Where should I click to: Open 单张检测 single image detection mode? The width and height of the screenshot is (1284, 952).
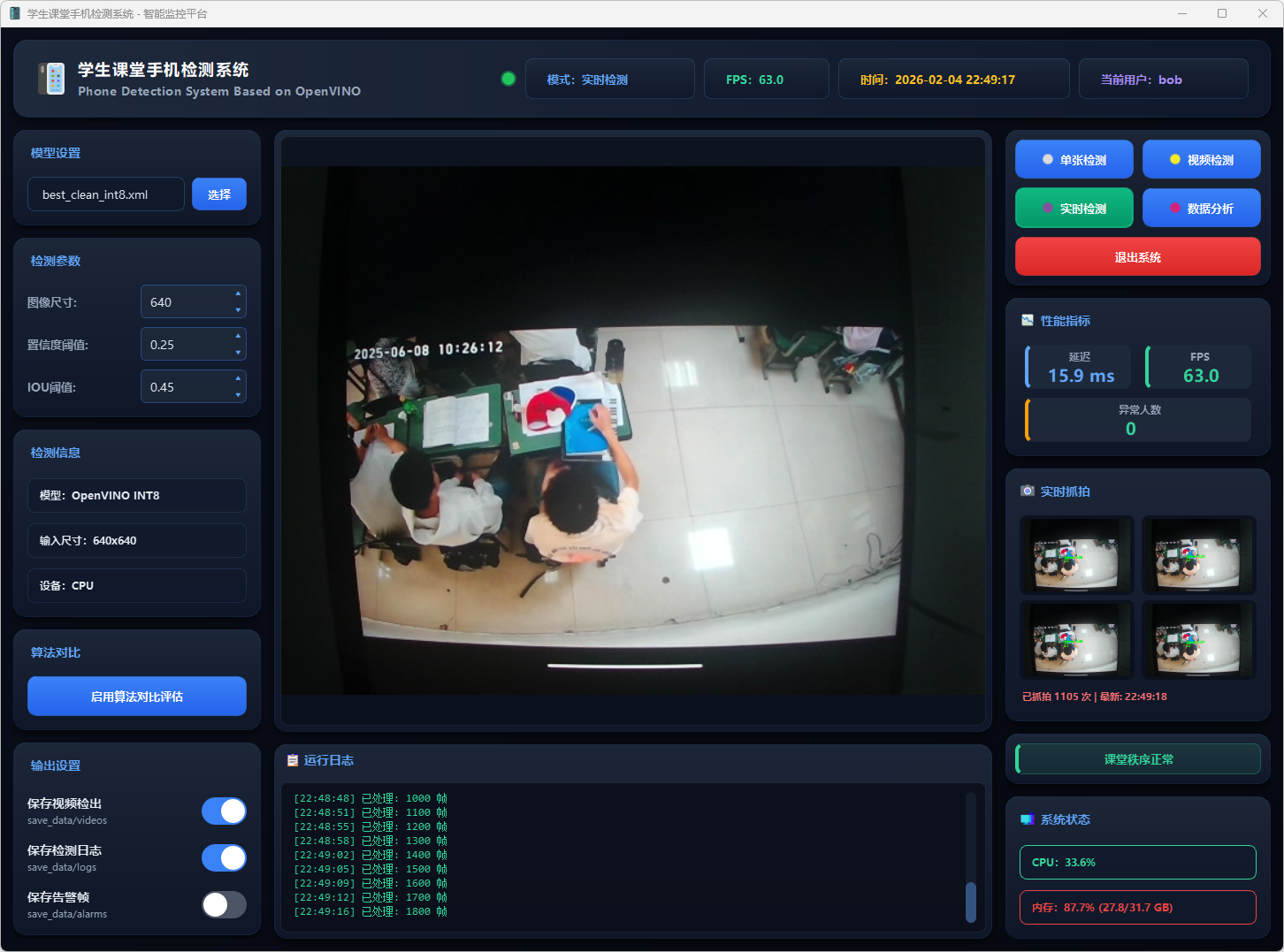pos(1074,160)
